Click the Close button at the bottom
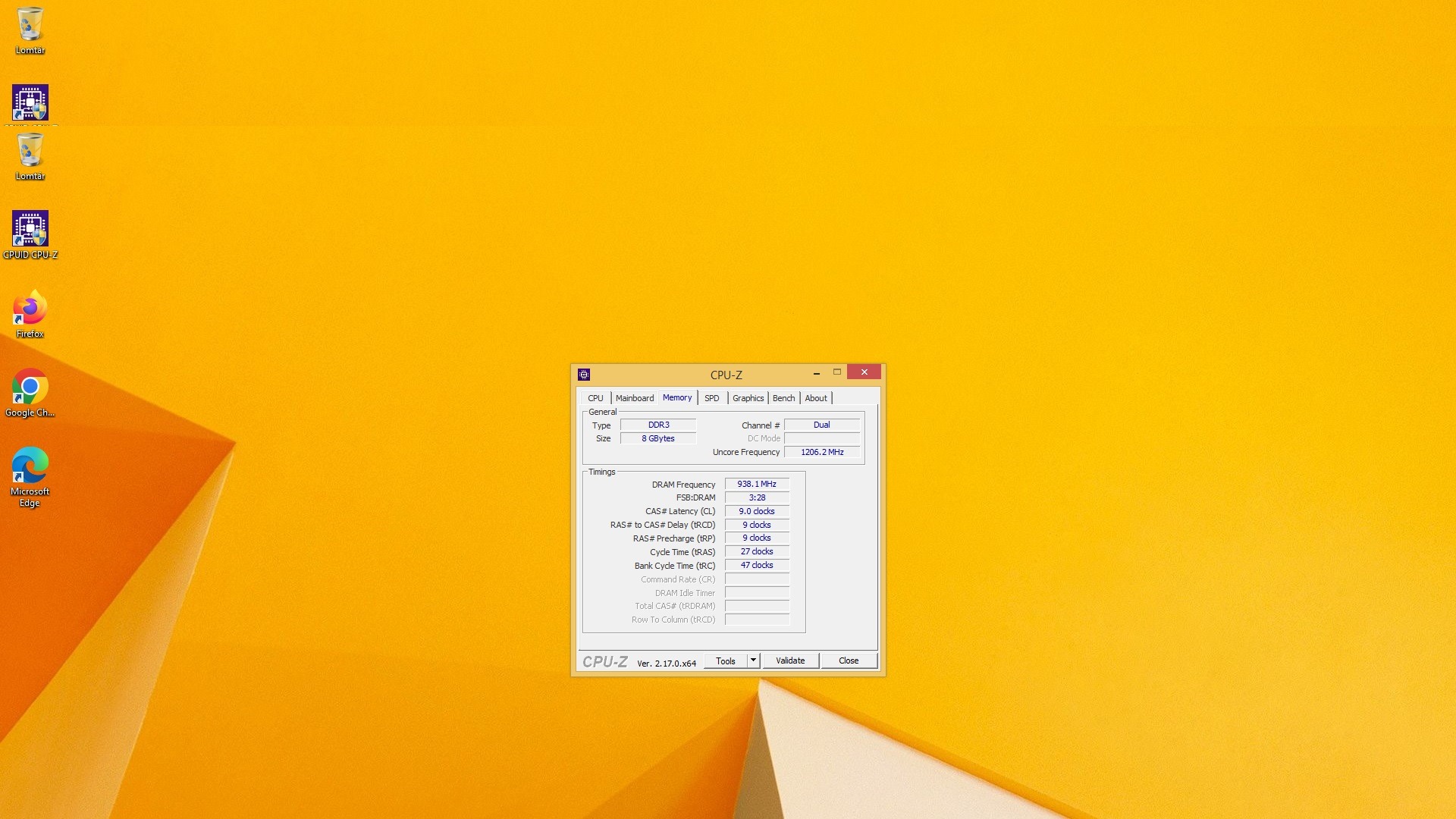Viewport: 1456px width, 819px height. pos(849,661)
